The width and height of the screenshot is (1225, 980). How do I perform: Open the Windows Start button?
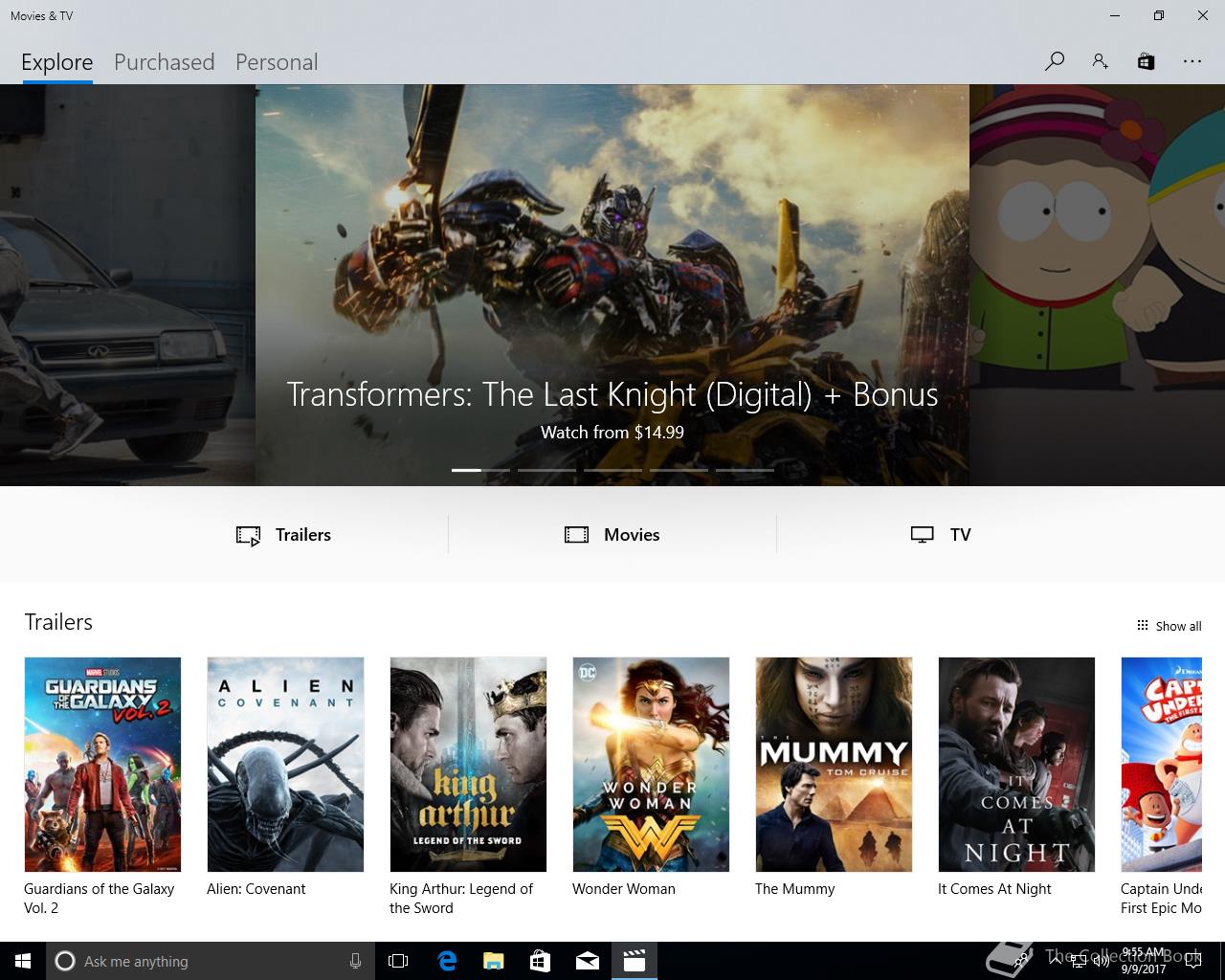point(23,961)
